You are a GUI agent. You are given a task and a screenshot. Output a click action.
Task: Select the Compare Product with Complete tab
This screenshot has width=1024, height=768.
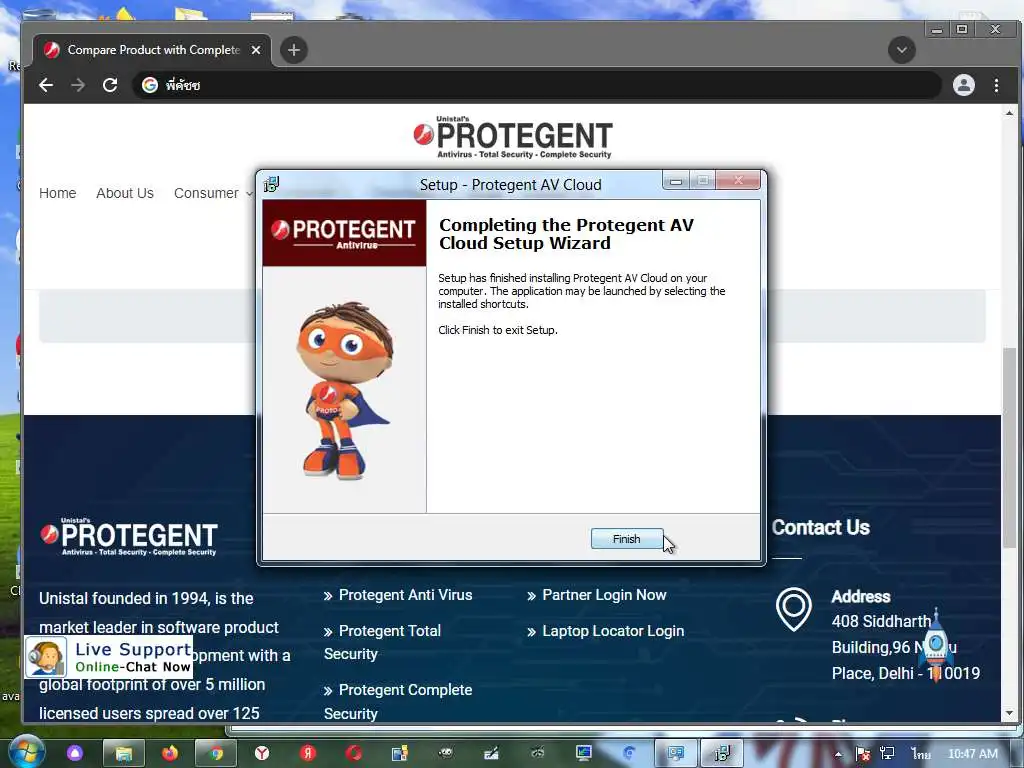[152, 50]
